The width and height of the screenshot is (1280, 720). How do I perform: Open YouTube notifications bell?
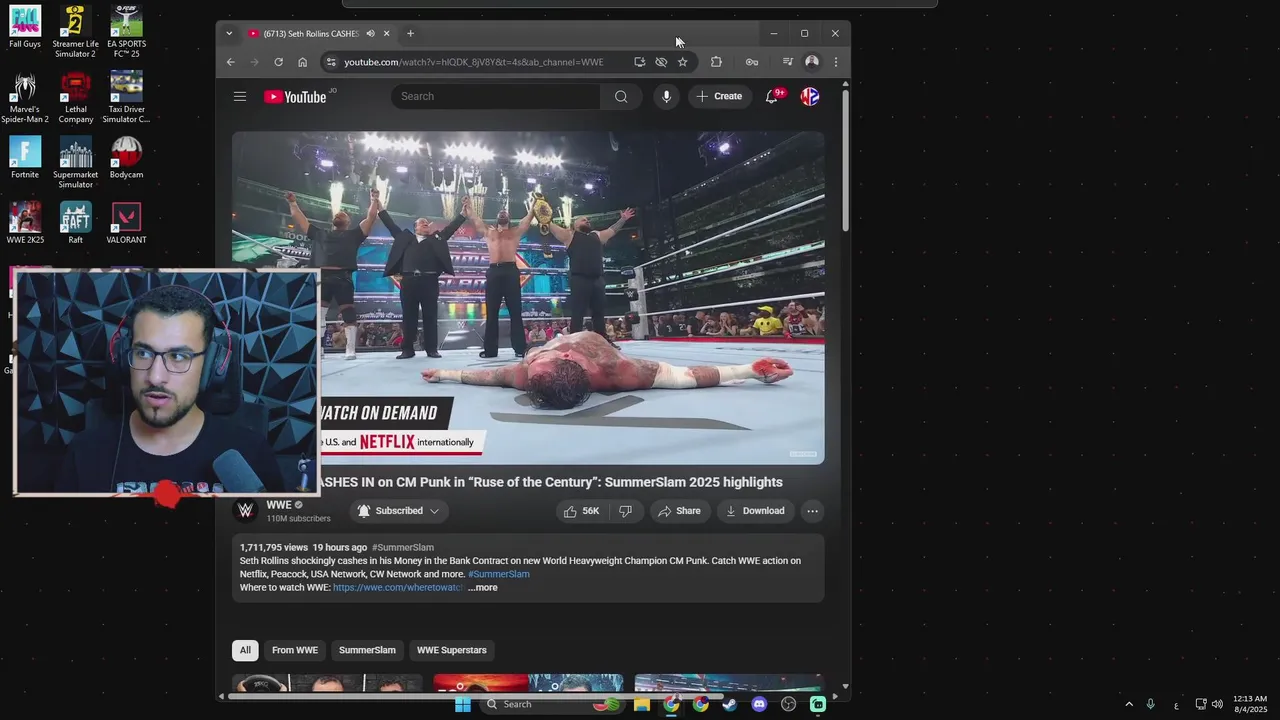point(772,96)
